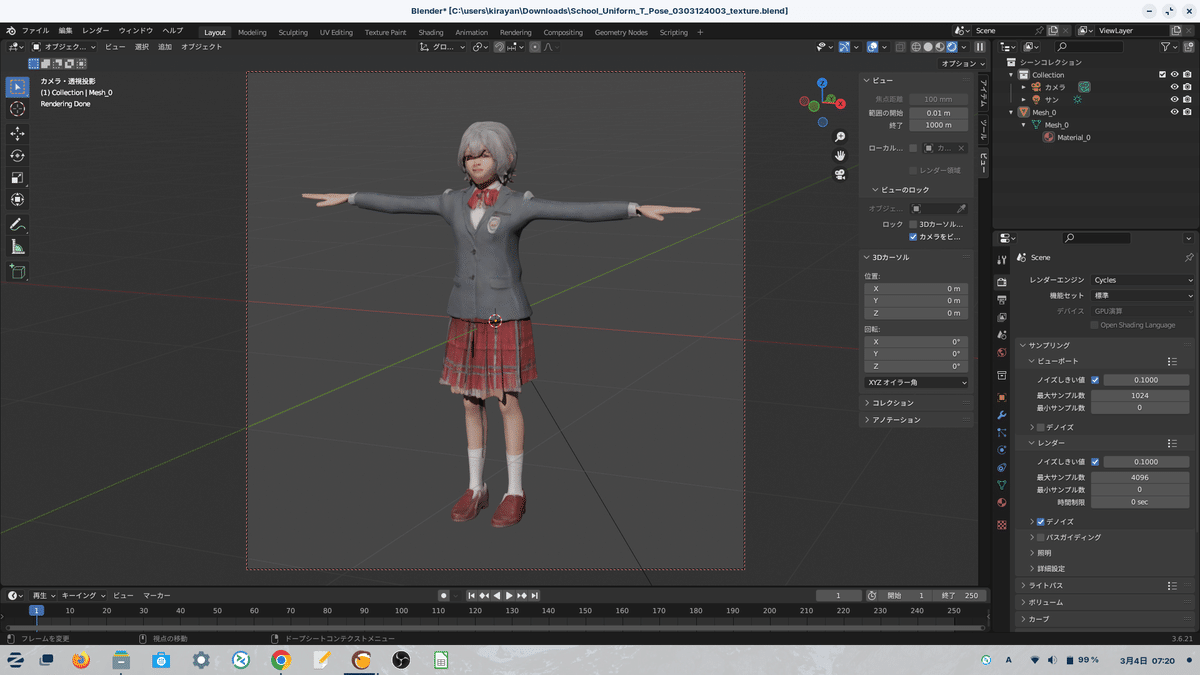Hide Mesh_0 with its eye toggle

tap(1174, 112)
